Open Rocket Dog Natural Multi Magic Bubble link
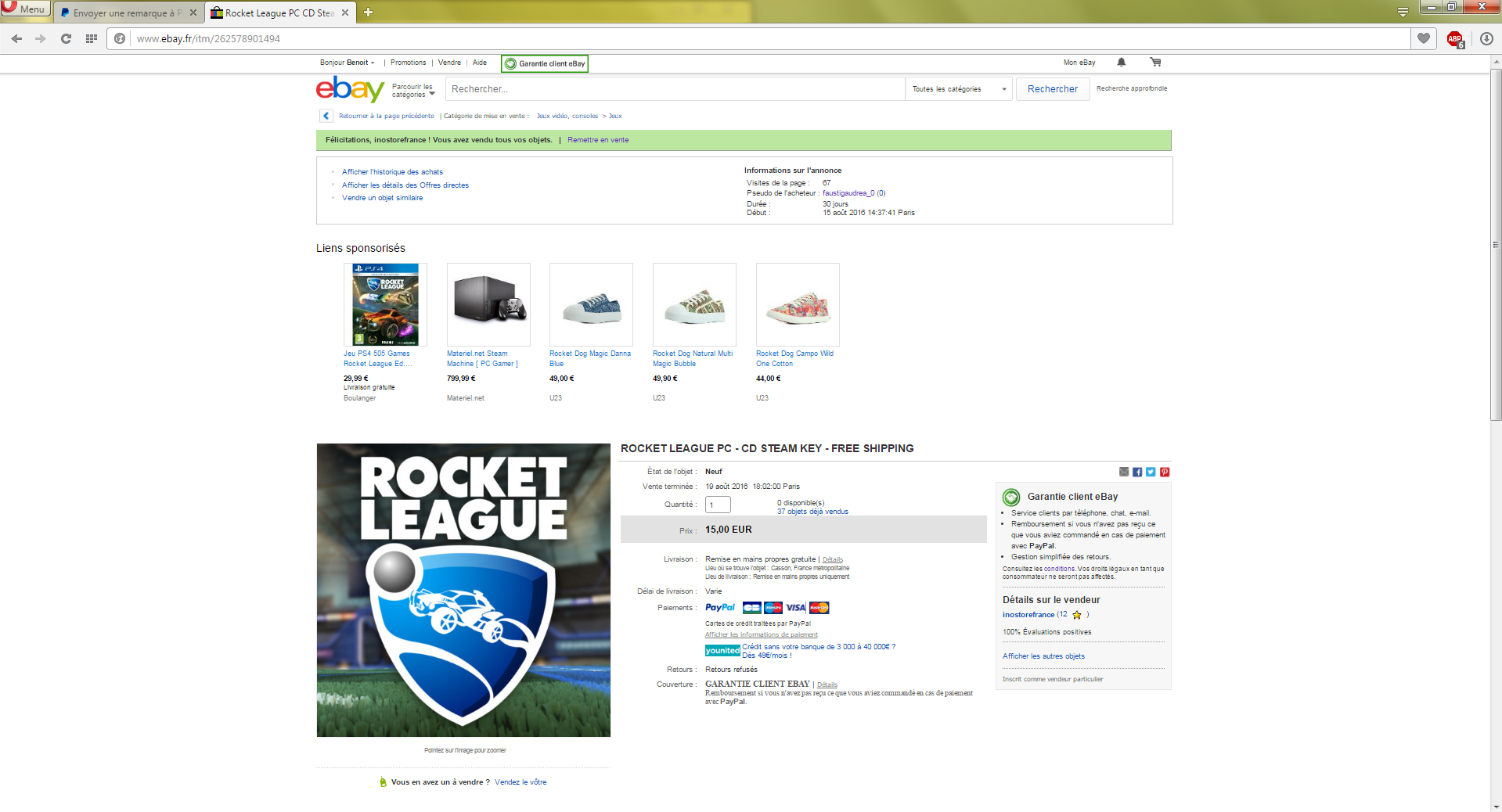Screen dimensions: 1502x812 click(693, 358)
